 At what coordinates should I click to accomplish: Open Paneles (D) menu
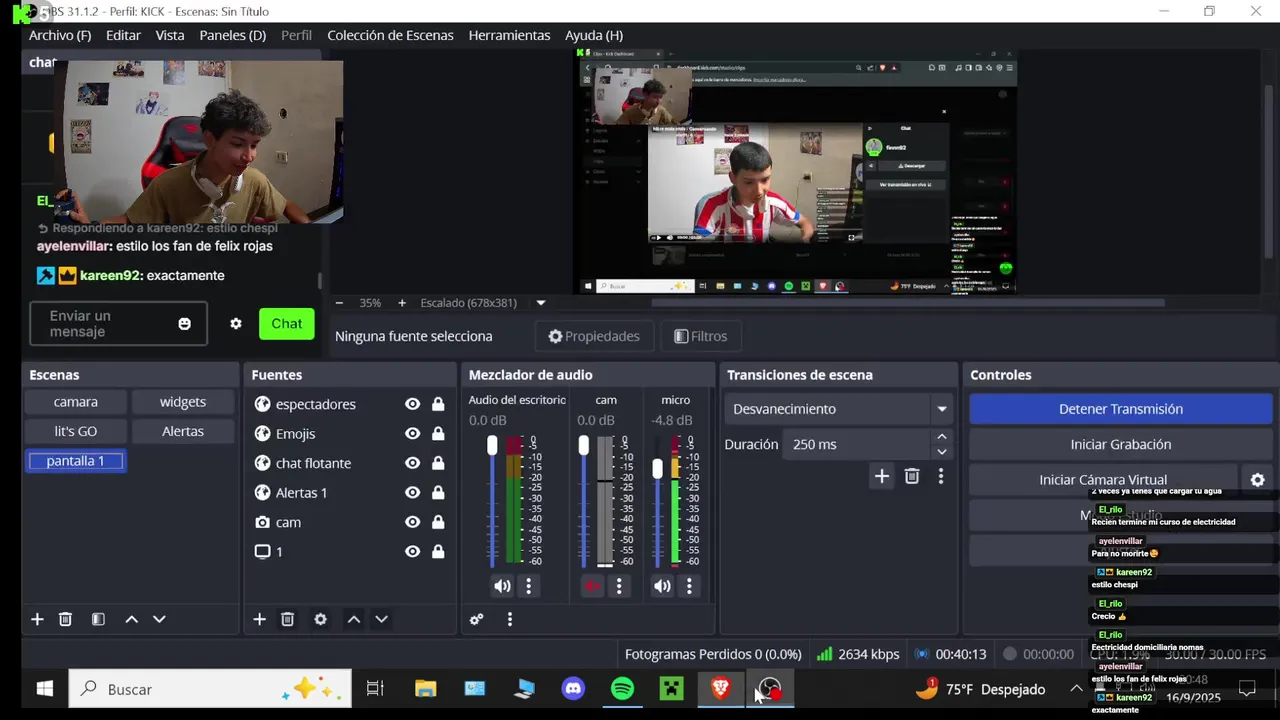[x=233, y=35]
